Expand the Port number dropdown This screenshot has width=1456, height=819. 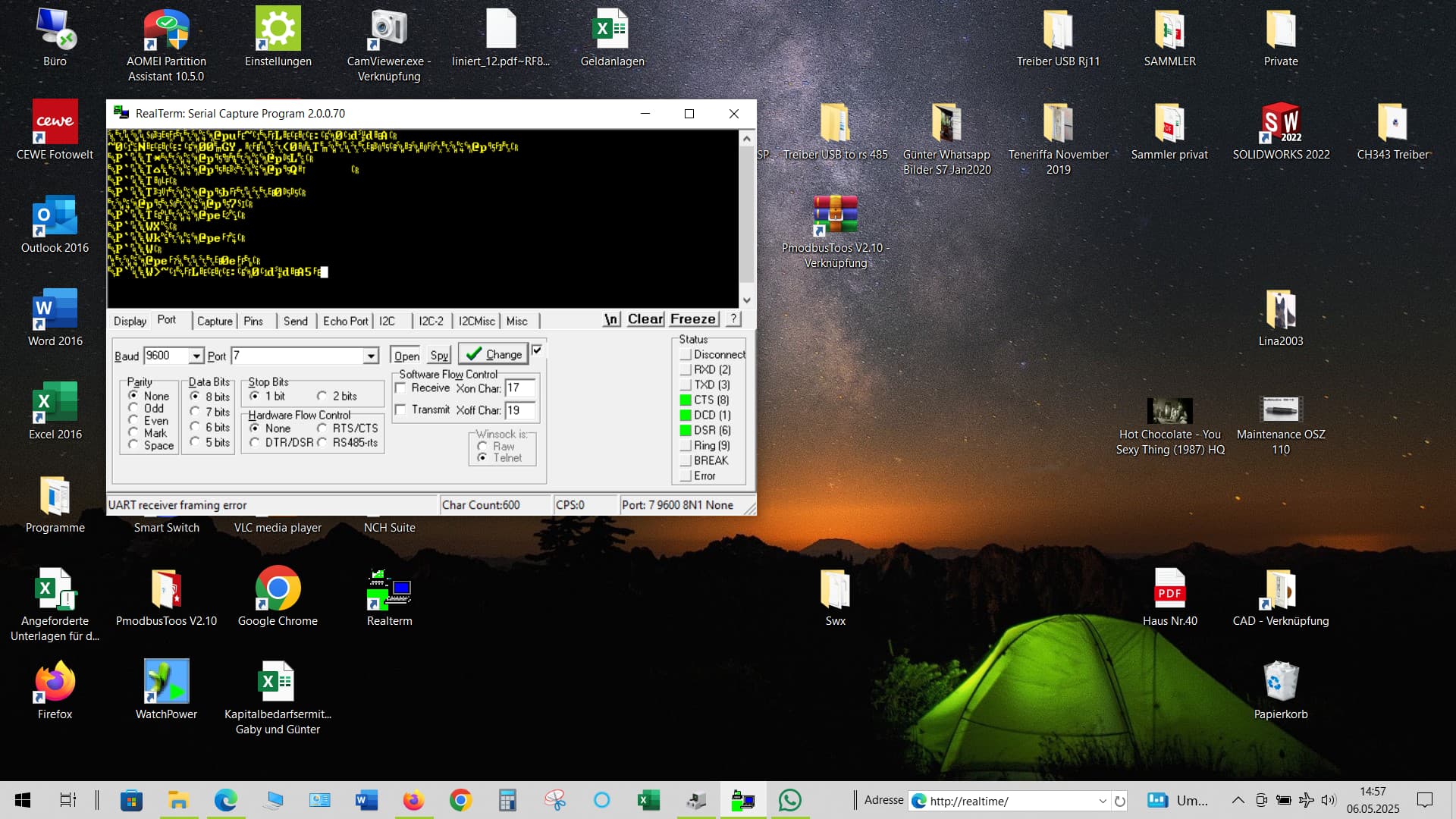[371, 356]
